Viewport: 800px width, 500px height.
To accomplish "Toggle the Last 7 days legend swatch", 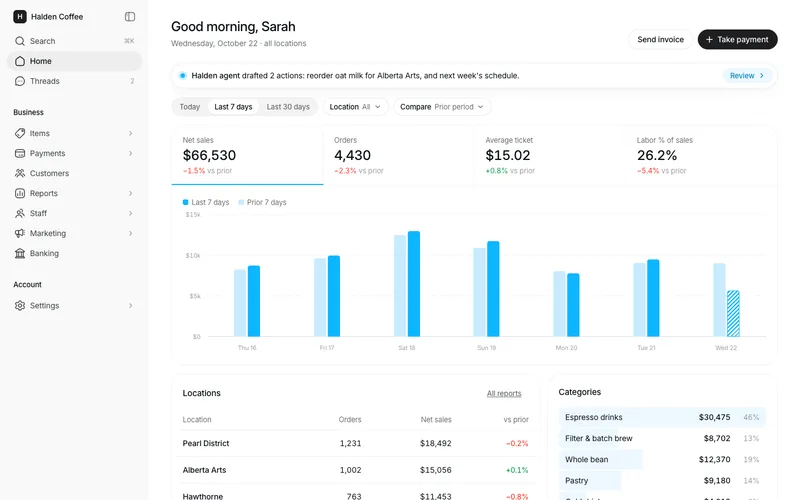I will click(x=186, y=203).
